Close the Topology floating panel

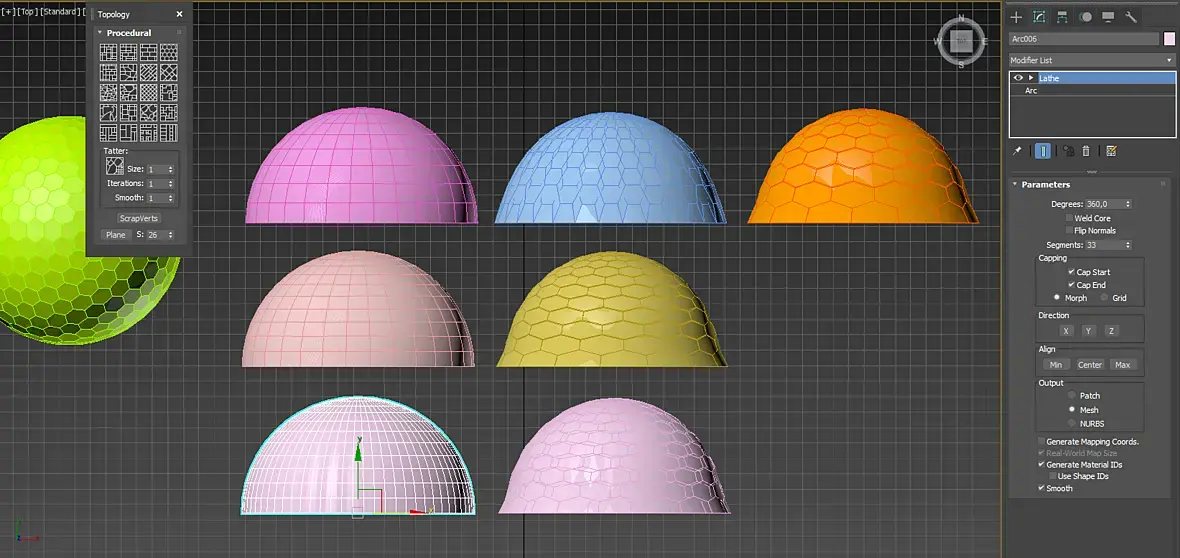179,14
